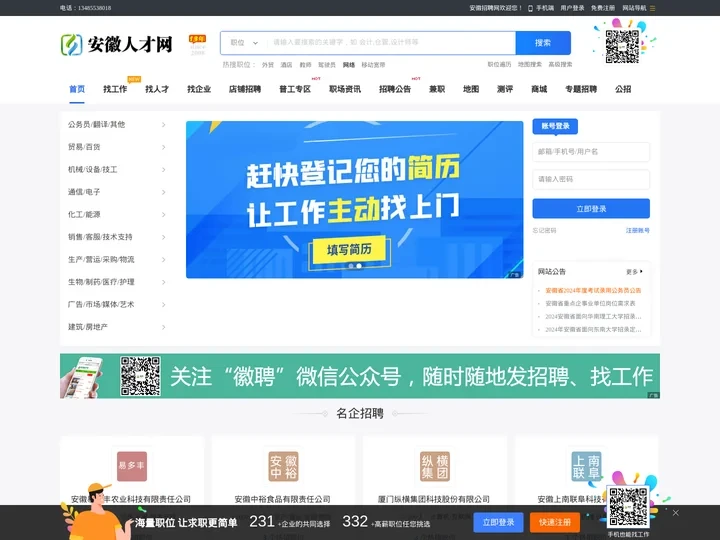720x540 pixels.
Task: Select the 账号登录 tab
Action: click(x=555, y=126)
